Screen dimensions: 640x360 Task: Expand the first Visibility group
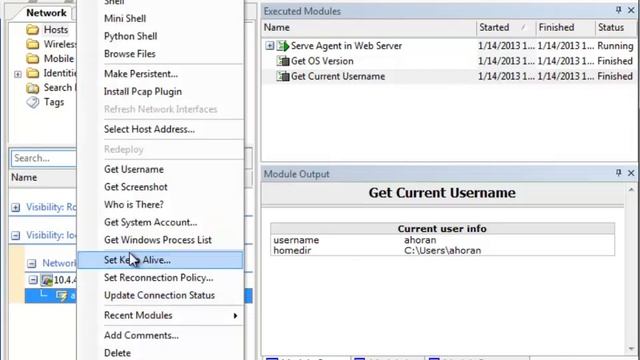click(16, 207)
